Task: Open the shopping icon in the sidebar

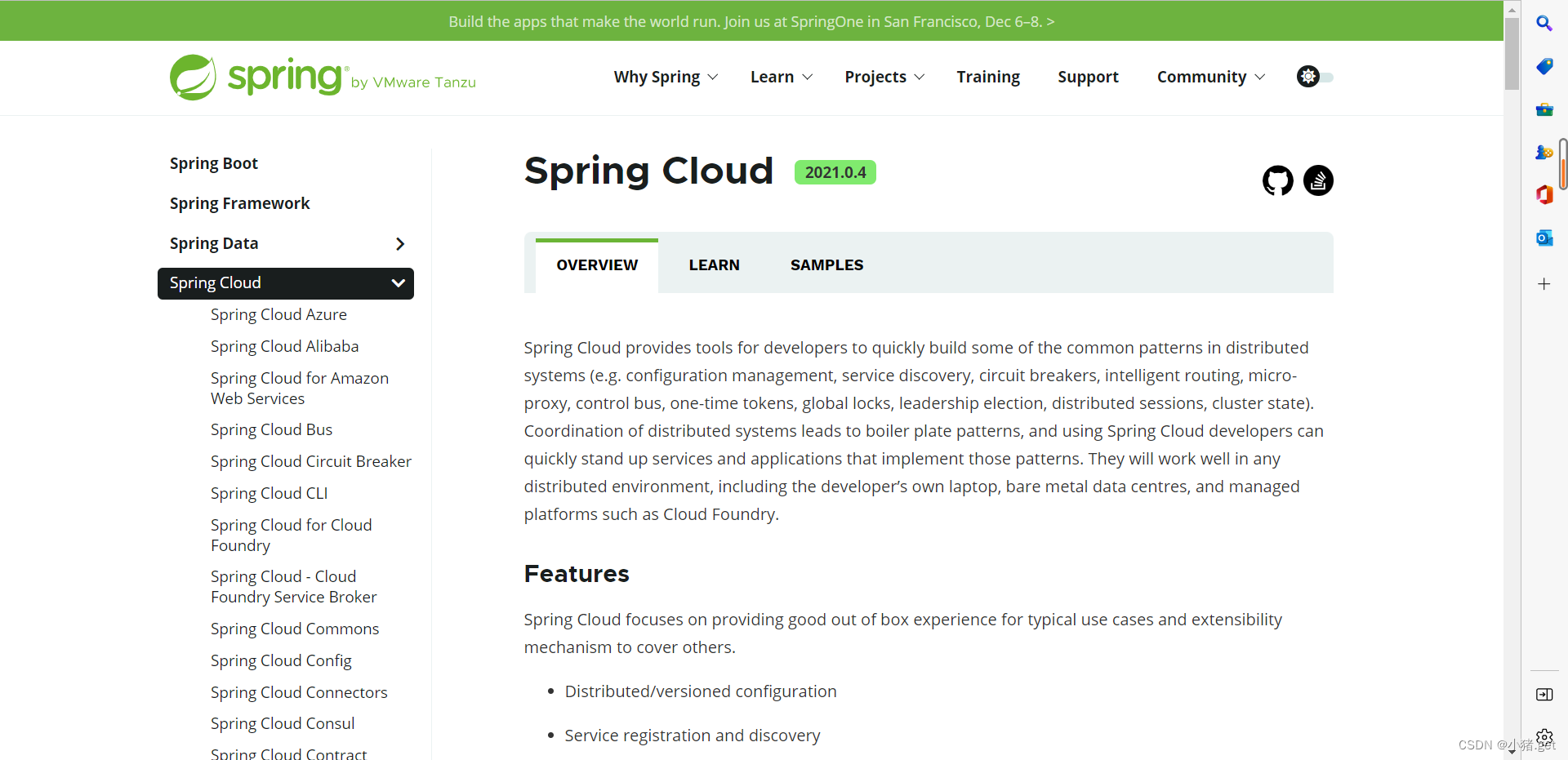Action: (1545, 67)
